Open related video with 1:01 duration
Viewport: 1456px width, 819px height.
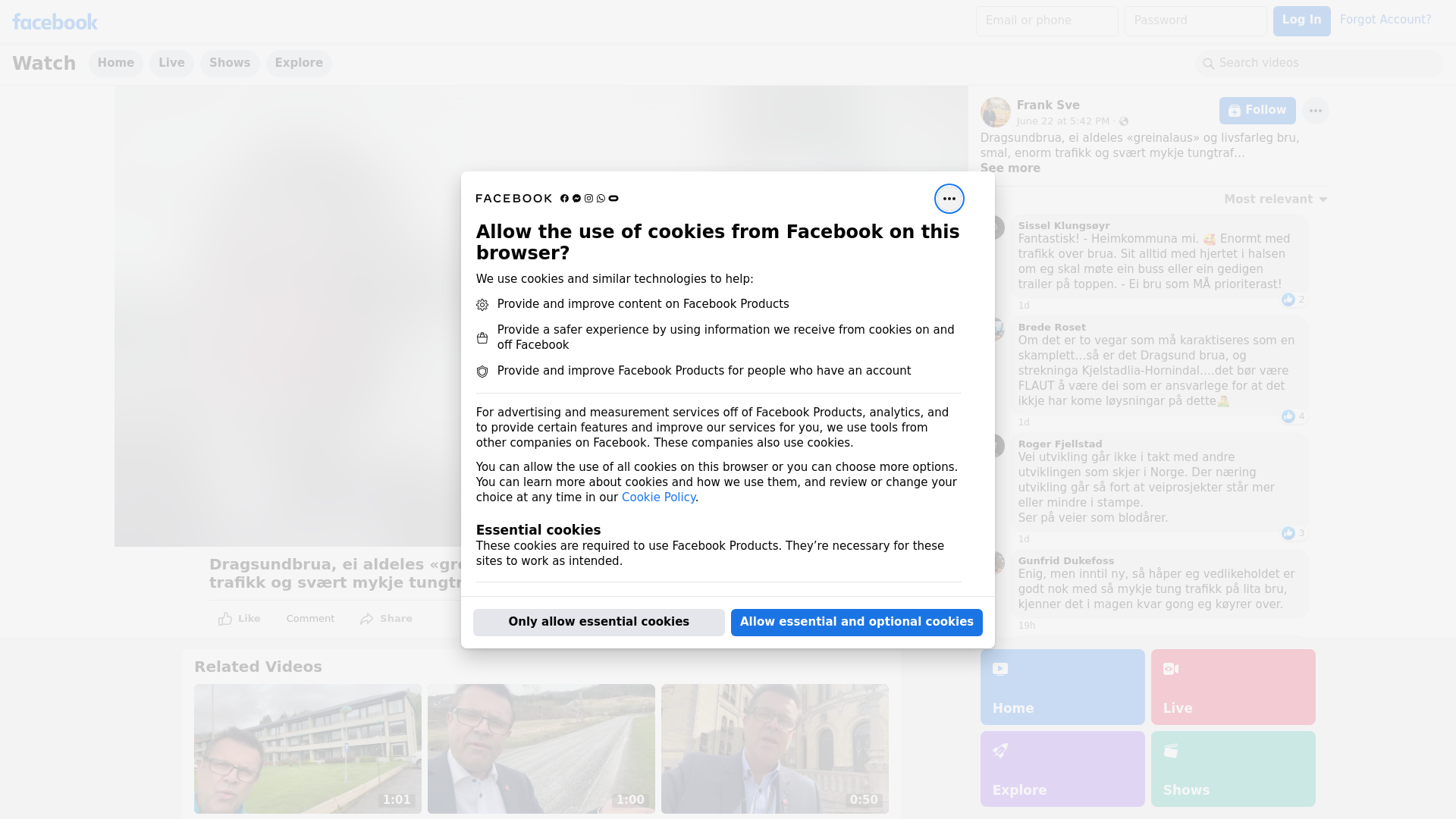point(308,749)
